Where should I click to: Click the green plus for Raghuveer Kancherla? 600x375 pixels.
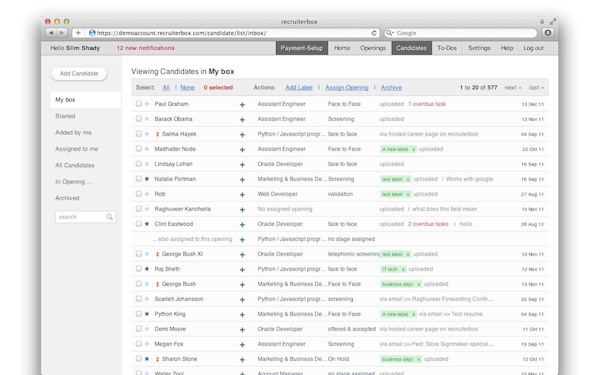pos(242,210)
